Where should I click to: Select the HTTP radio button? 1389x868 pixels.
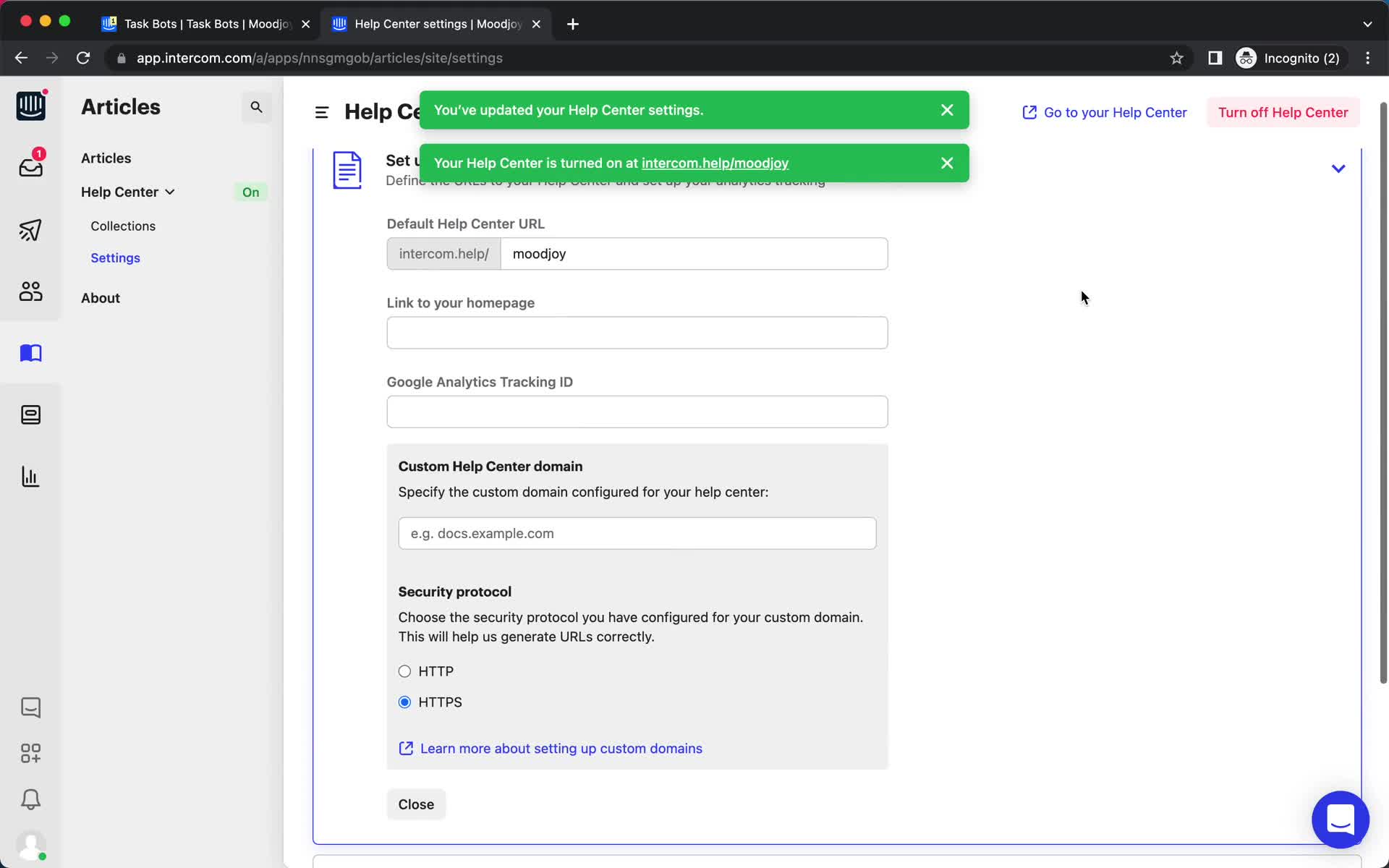tap(404, 670)
